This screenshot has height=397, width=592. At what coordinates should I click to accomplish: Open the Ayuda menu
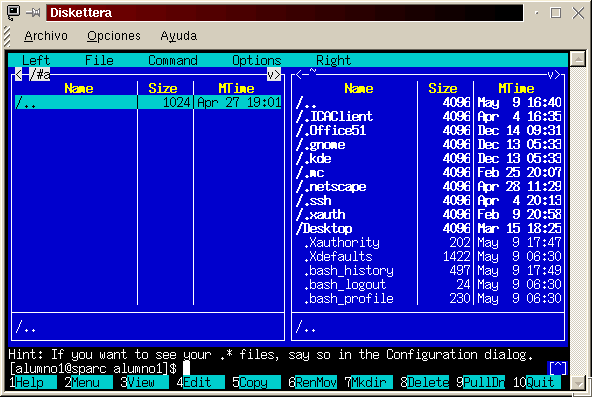179,36
